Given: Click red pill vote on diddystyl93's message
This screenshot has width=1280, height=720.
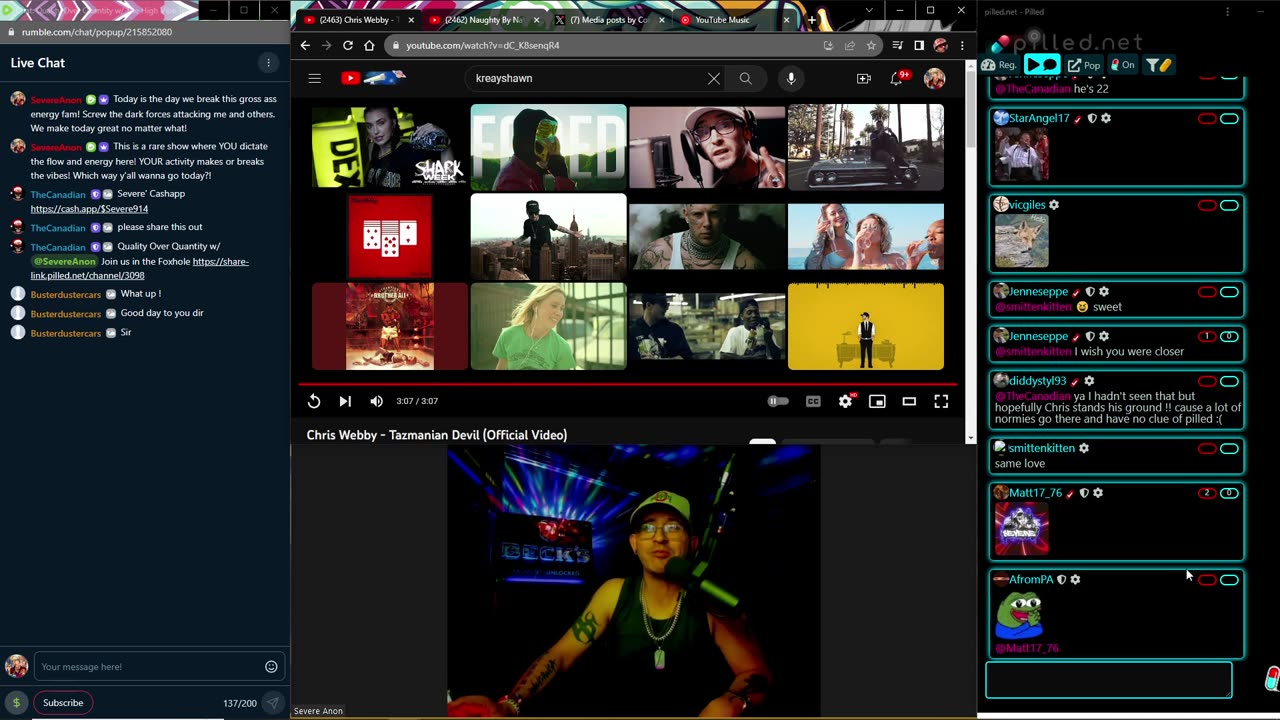Looking at the screenshot, I should point(1207,382).
